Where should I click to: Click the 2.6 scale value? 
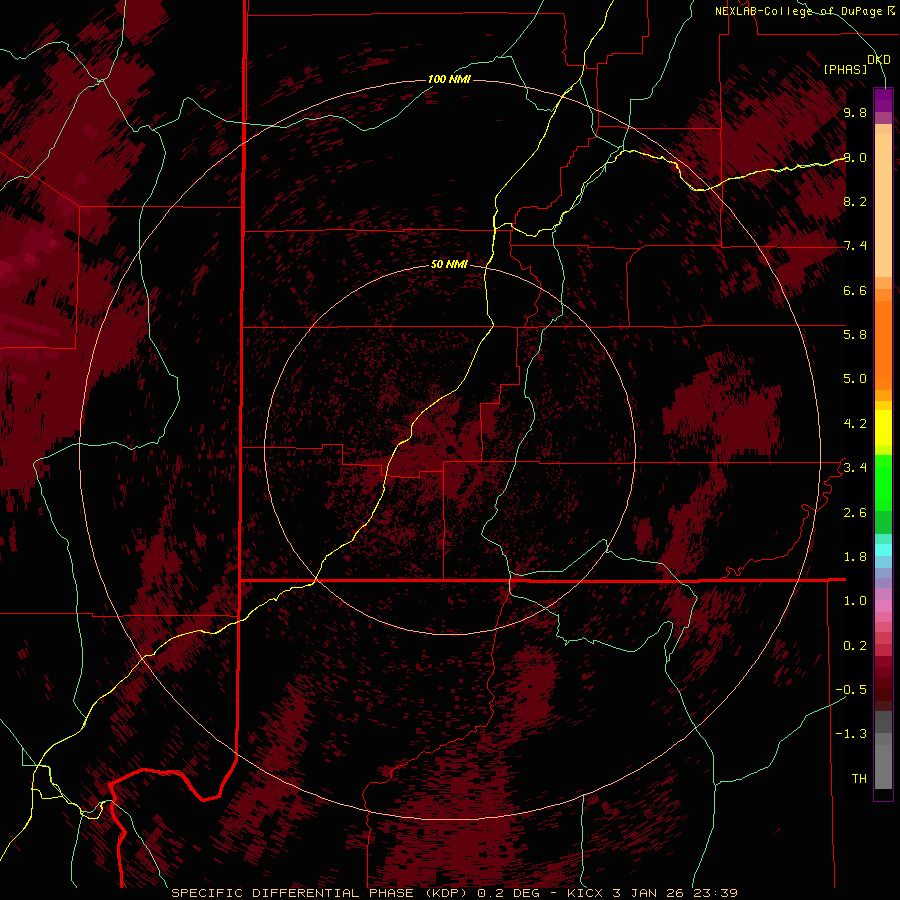(855, 513)
